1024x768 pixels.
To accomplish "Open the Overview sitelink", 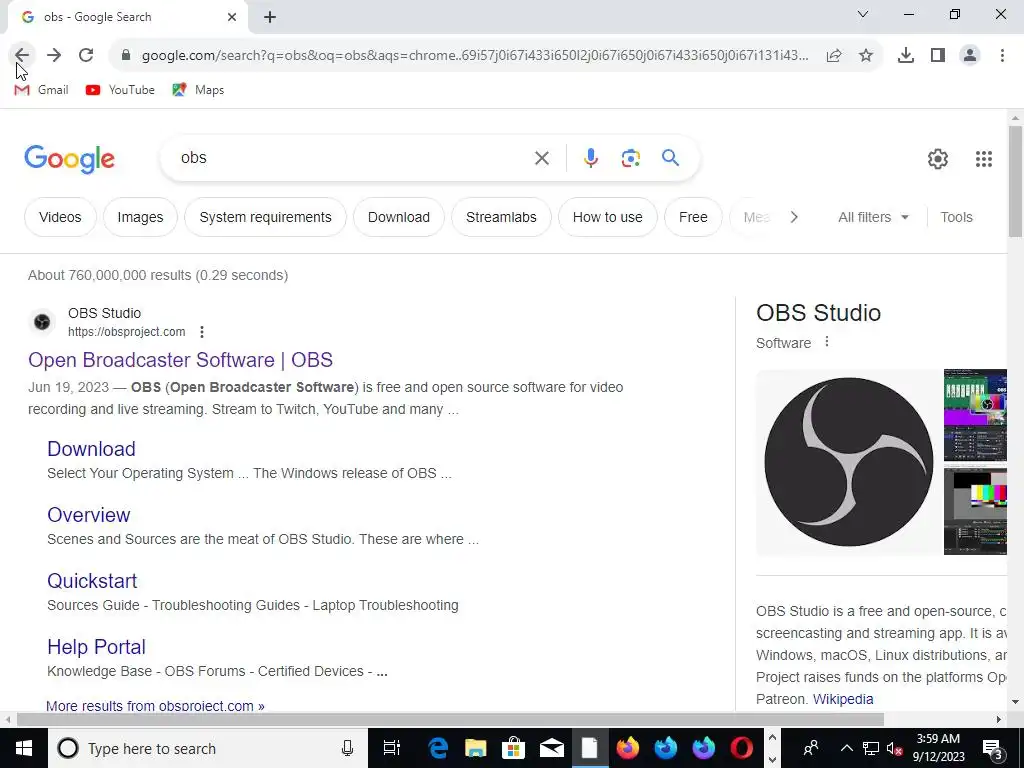I will tap(89, 515).
